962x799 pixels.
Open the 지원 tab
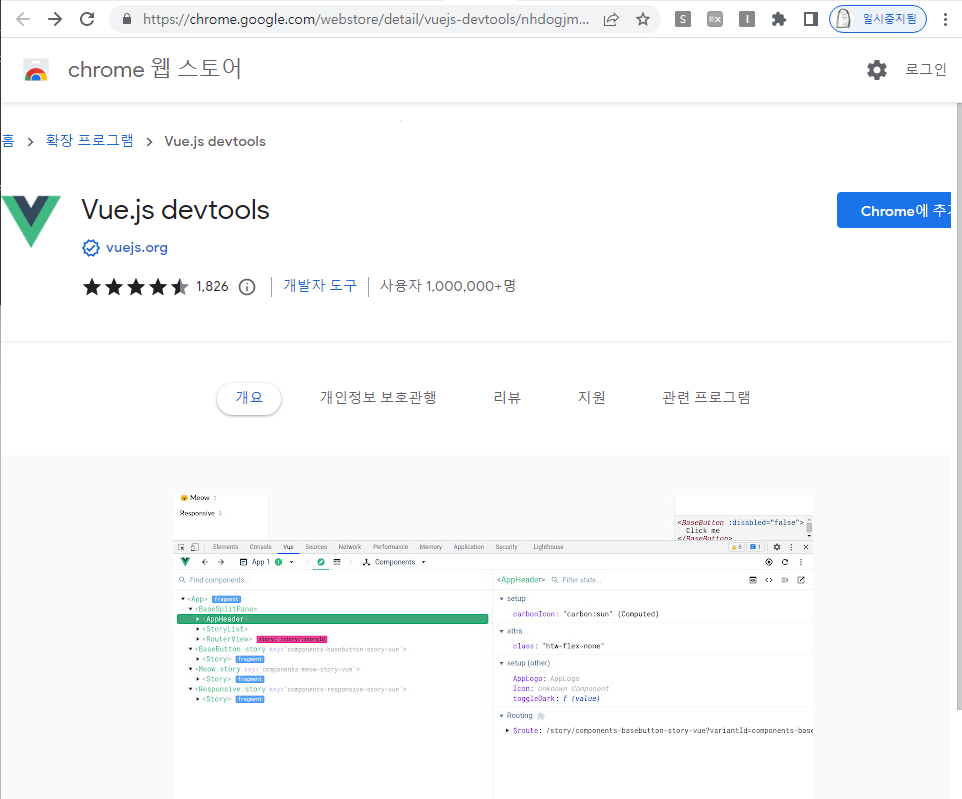(591, 398)
